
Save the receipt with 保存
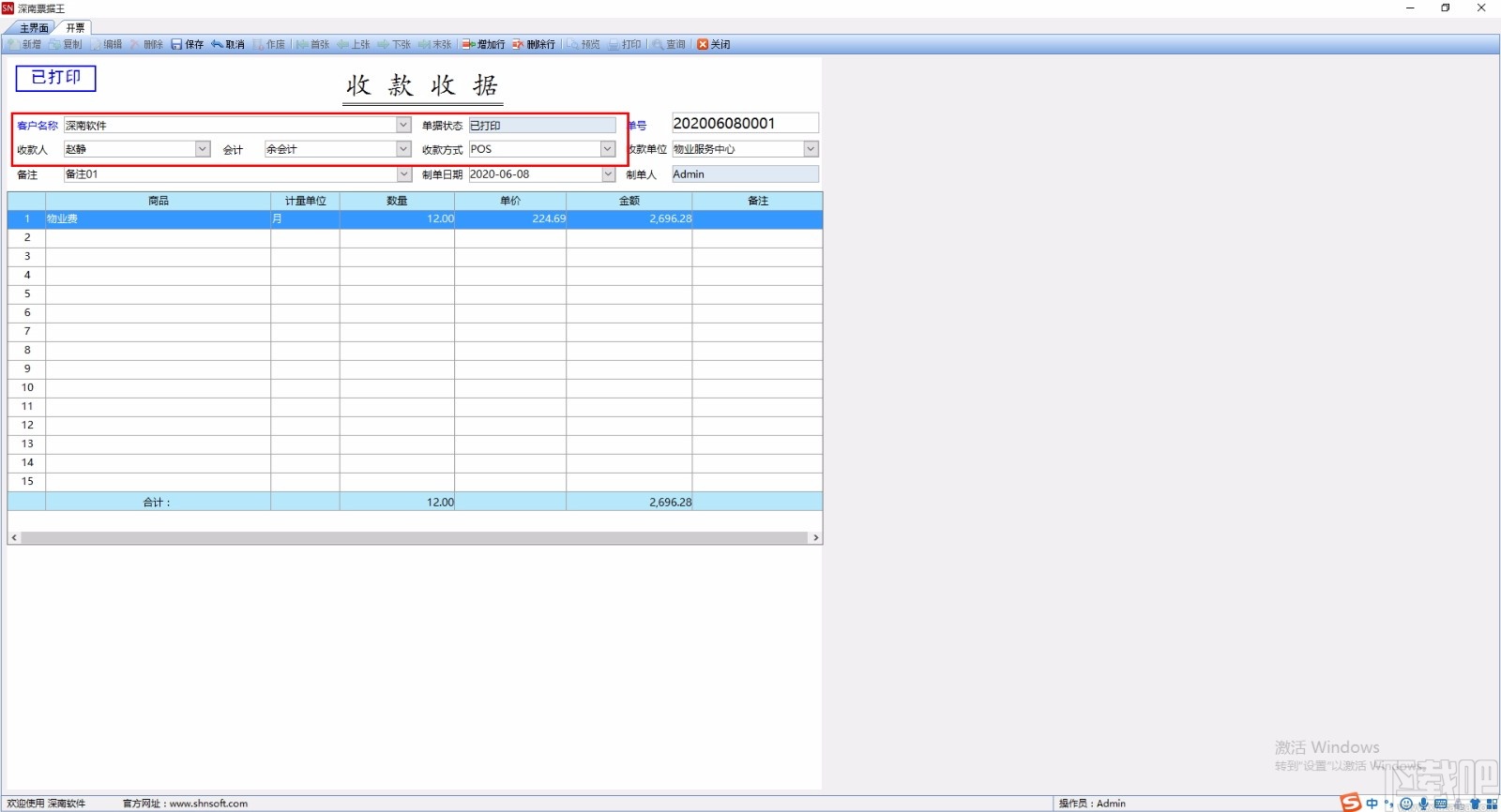(x=188, y=44)
